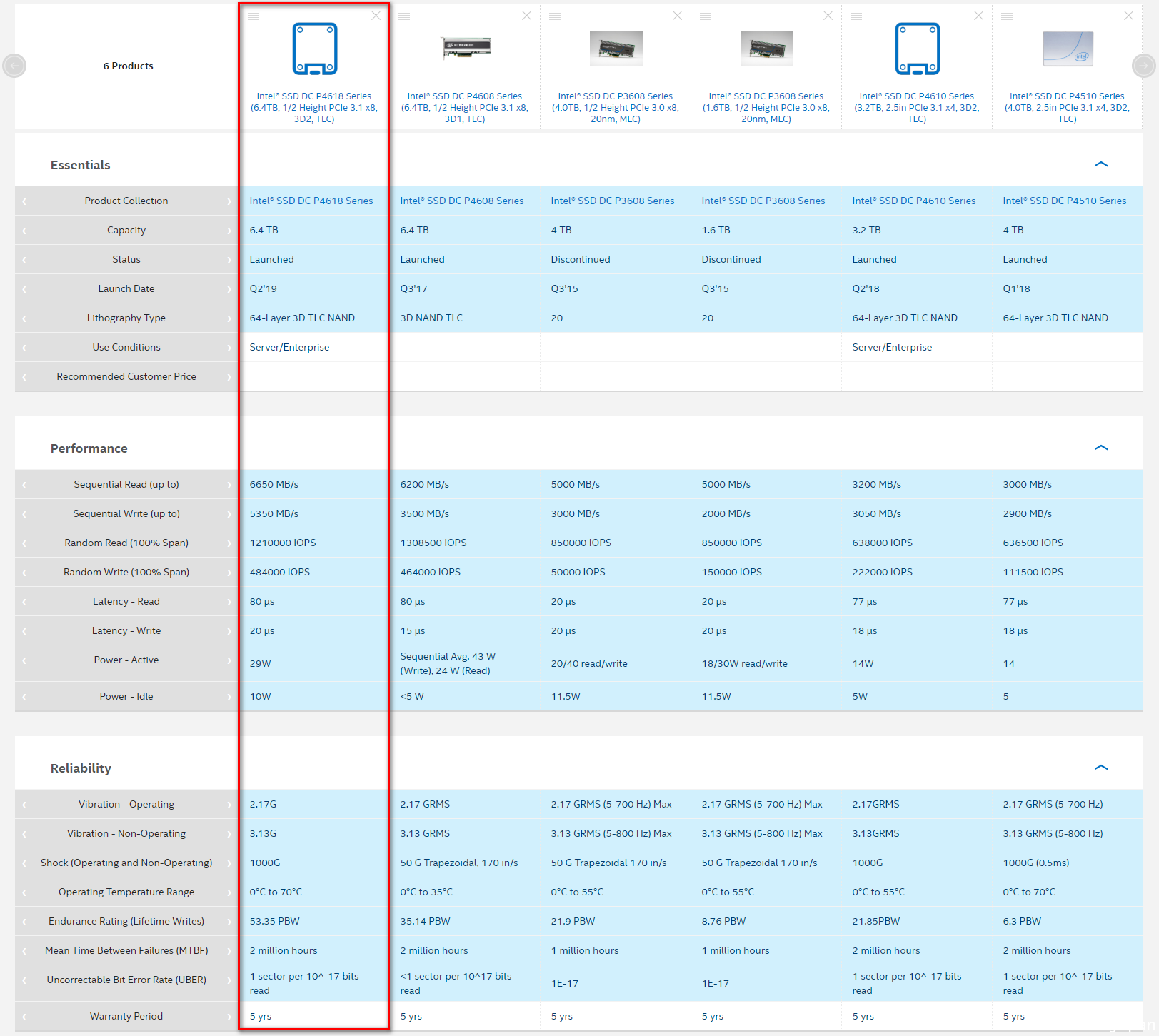
Task: Open the 4.0TB P3608 product photo
Action: (616, 49)
